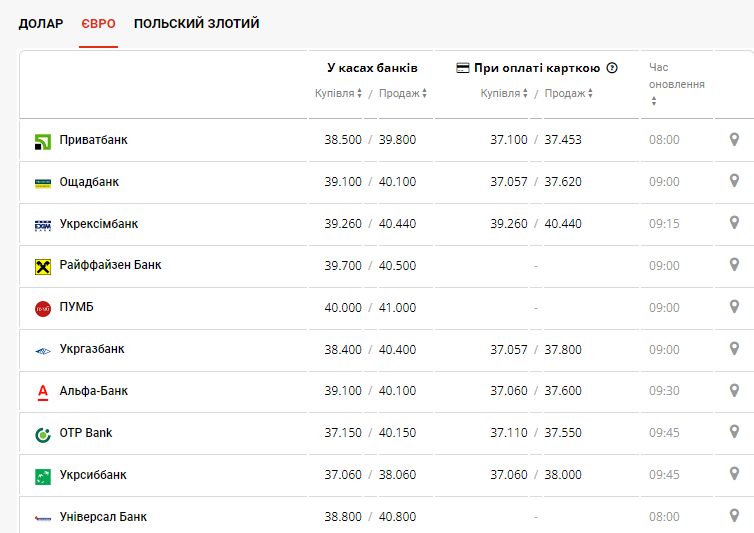
Task: Click the Raiffeisen Bank logo icon
Action: tap(43, 267)
